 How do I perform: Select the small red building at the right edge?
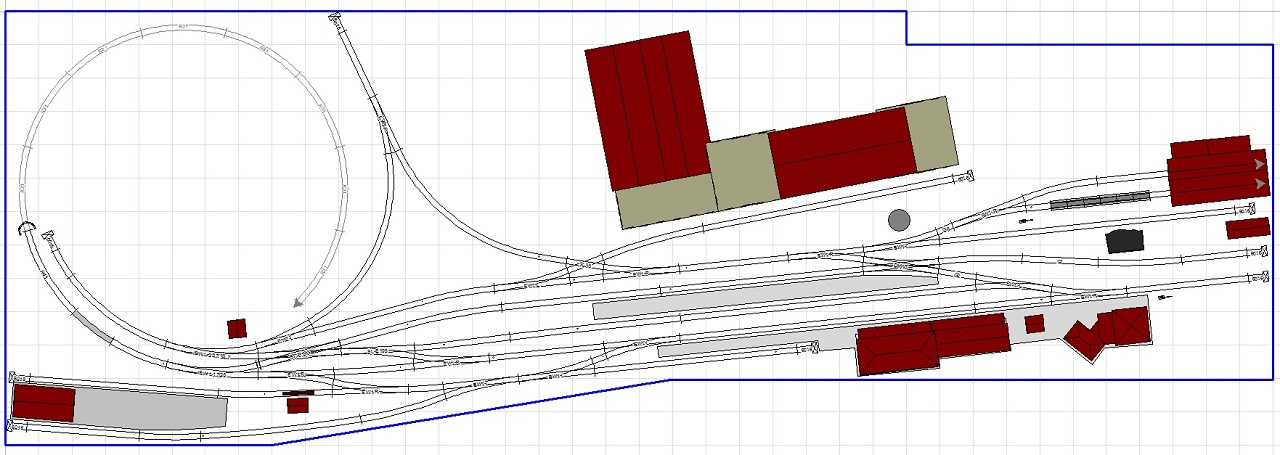[1247, 228]
